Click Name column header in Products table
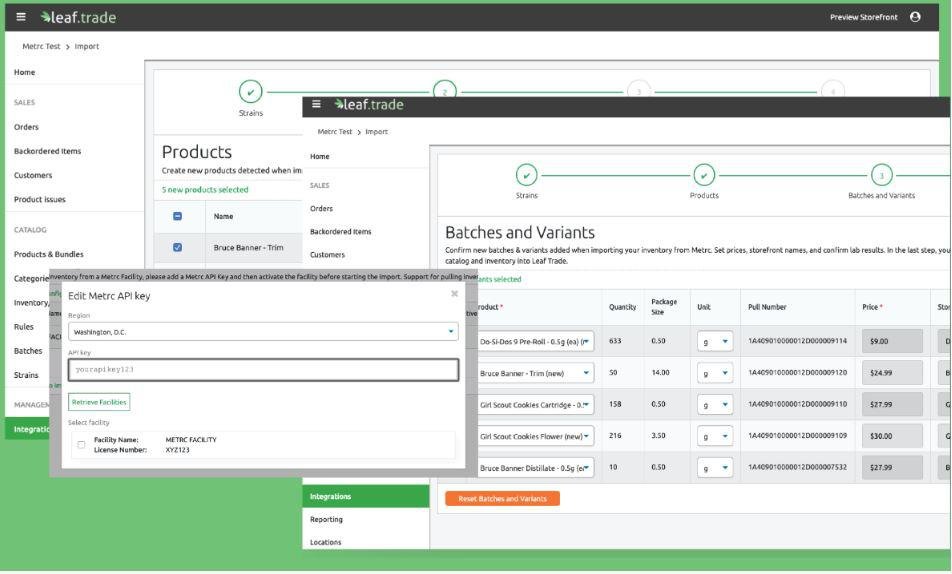 tap(223, 216)
